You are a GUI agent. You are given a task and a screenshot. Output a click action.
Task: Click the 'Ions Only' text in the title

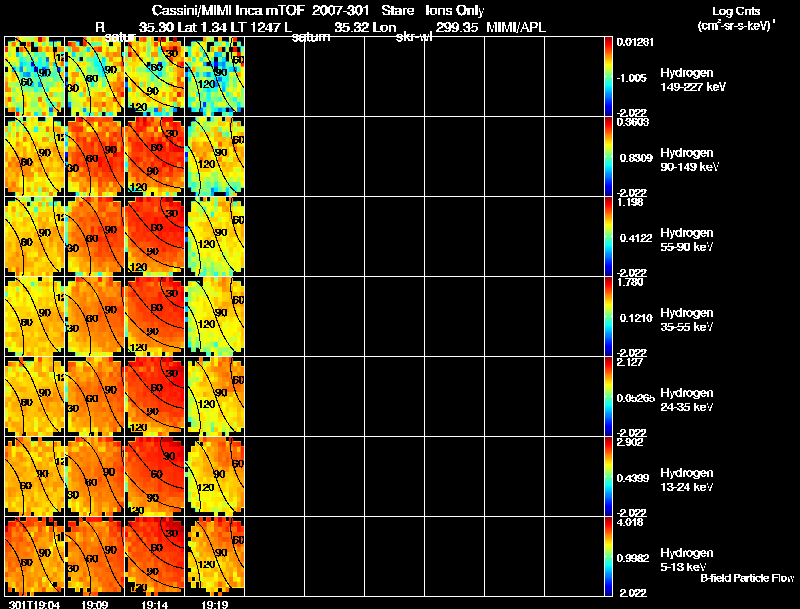[x=455, y=10]
